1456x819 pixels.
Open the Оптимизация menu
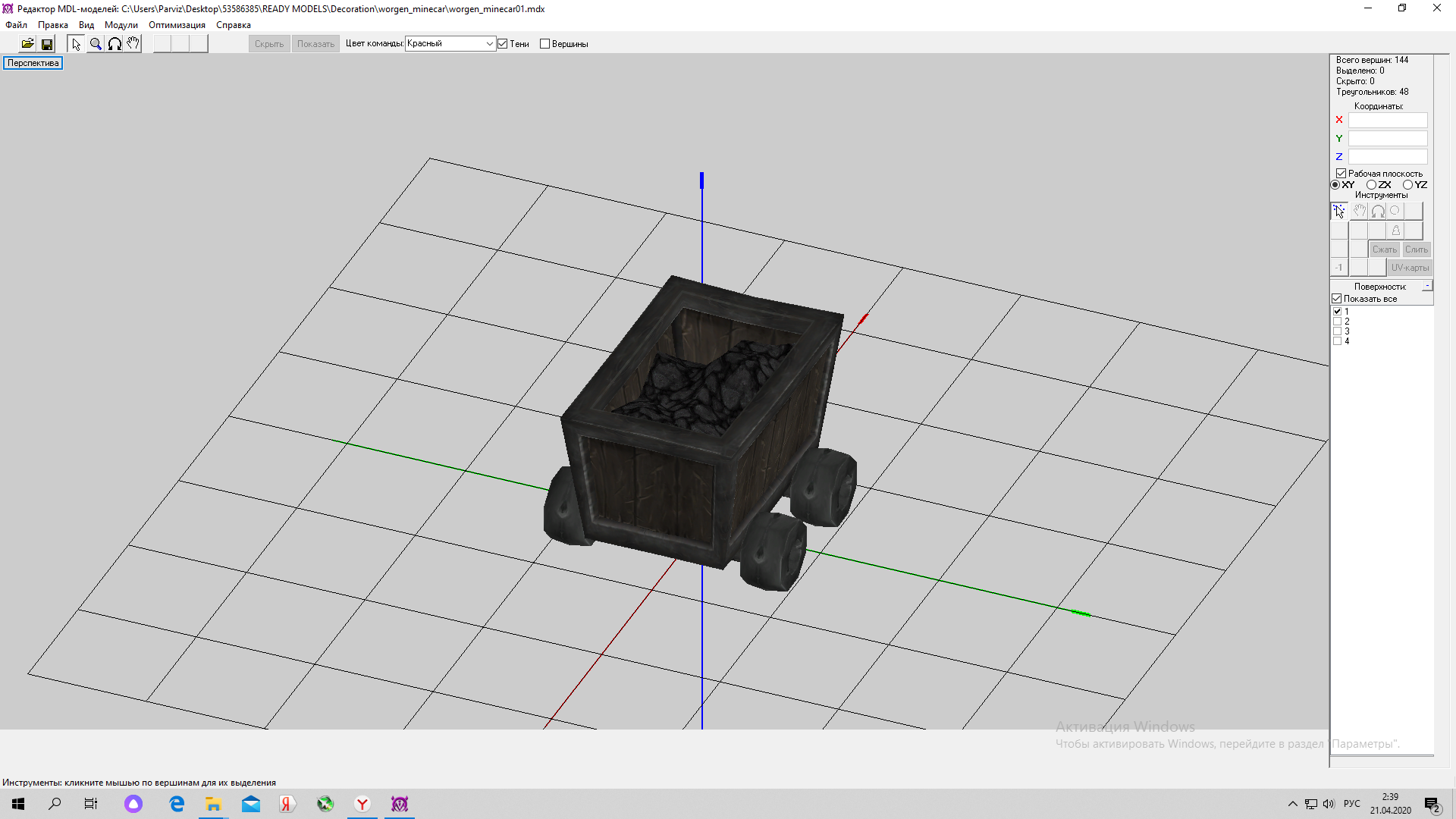click(177, 25)
